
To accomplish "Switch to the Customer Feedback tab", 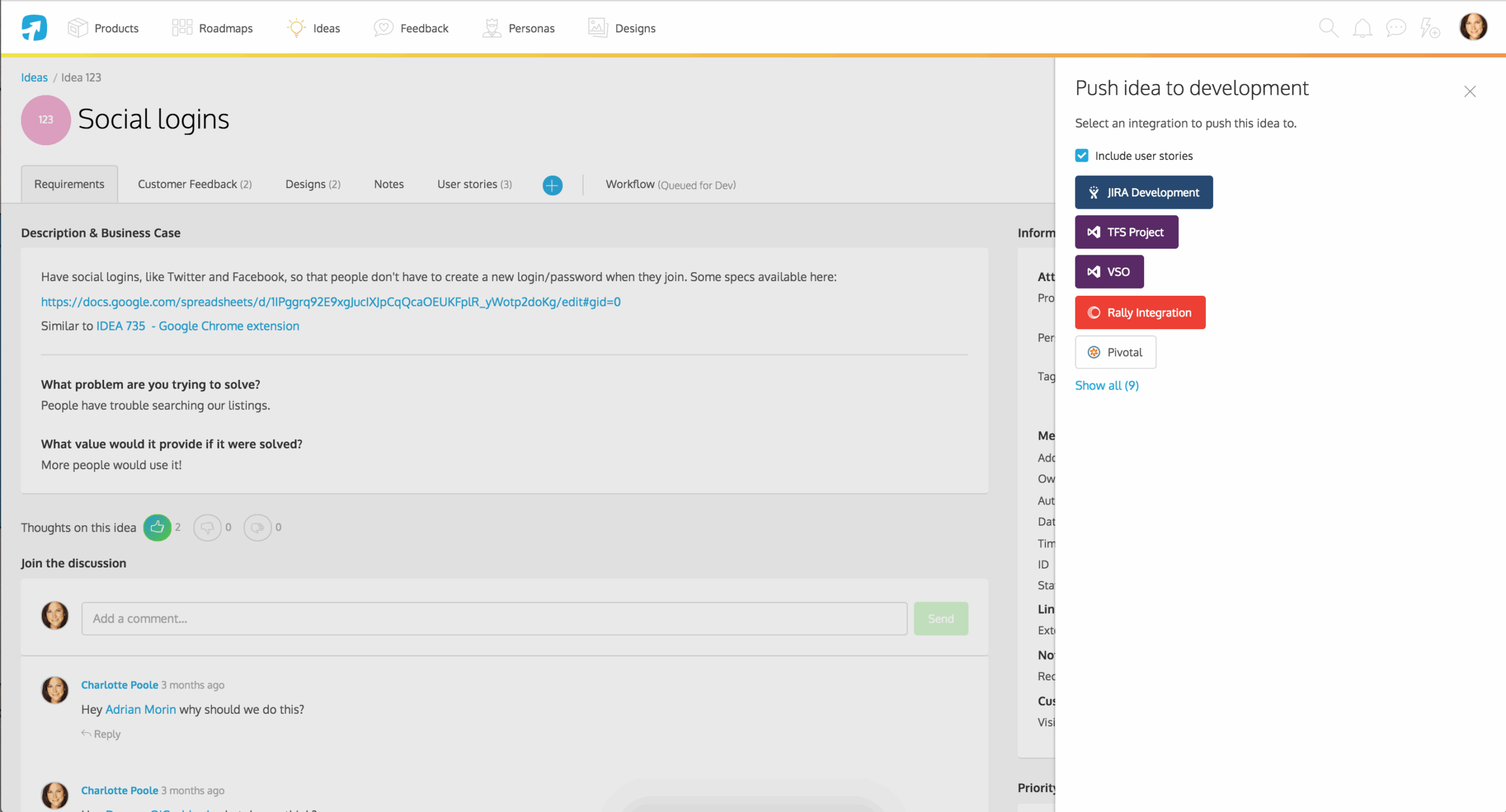I will [195, 184].
